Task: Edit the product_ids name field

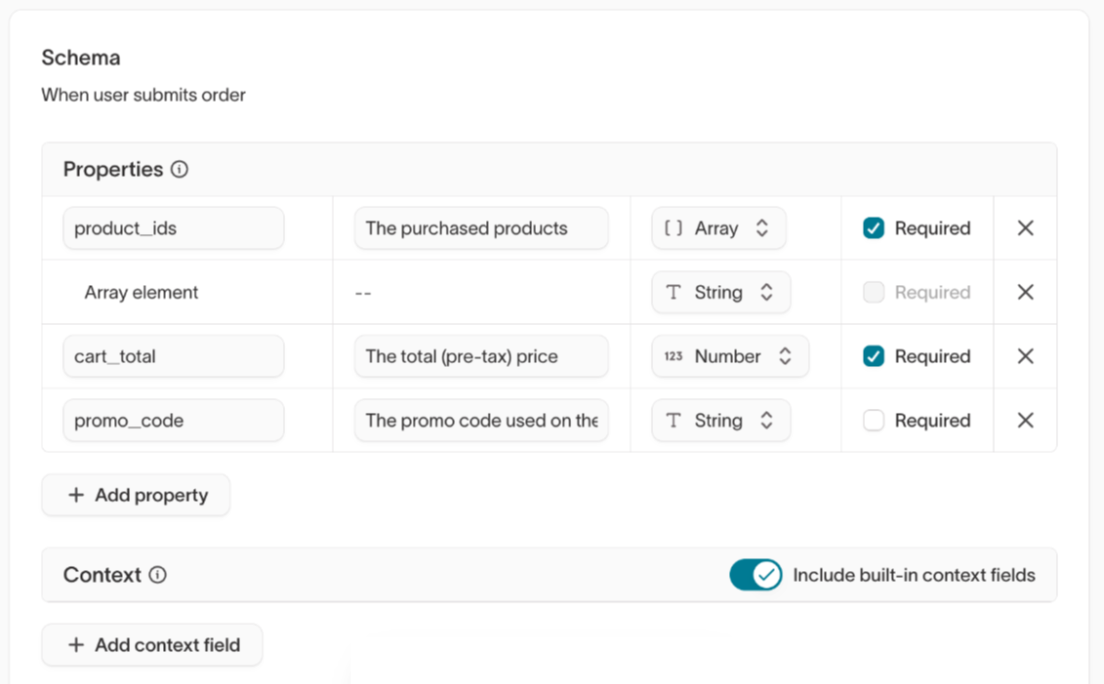Action: tap(173, 228)
